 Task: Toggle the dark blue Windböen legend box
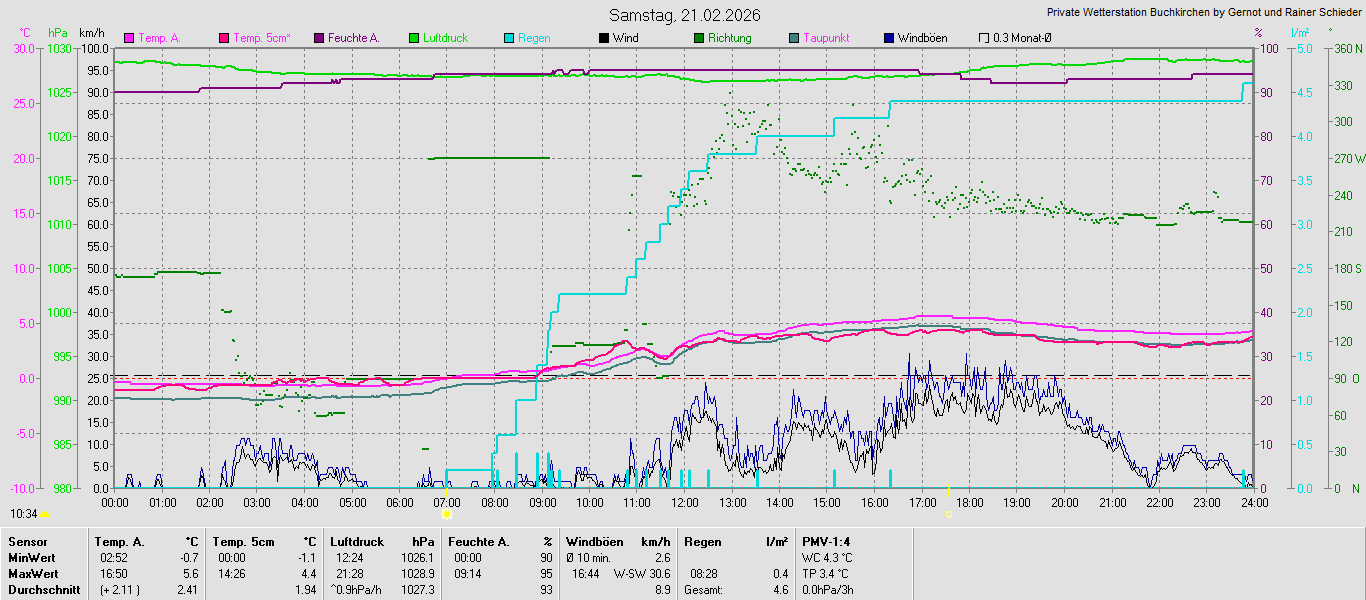(889, 38)
